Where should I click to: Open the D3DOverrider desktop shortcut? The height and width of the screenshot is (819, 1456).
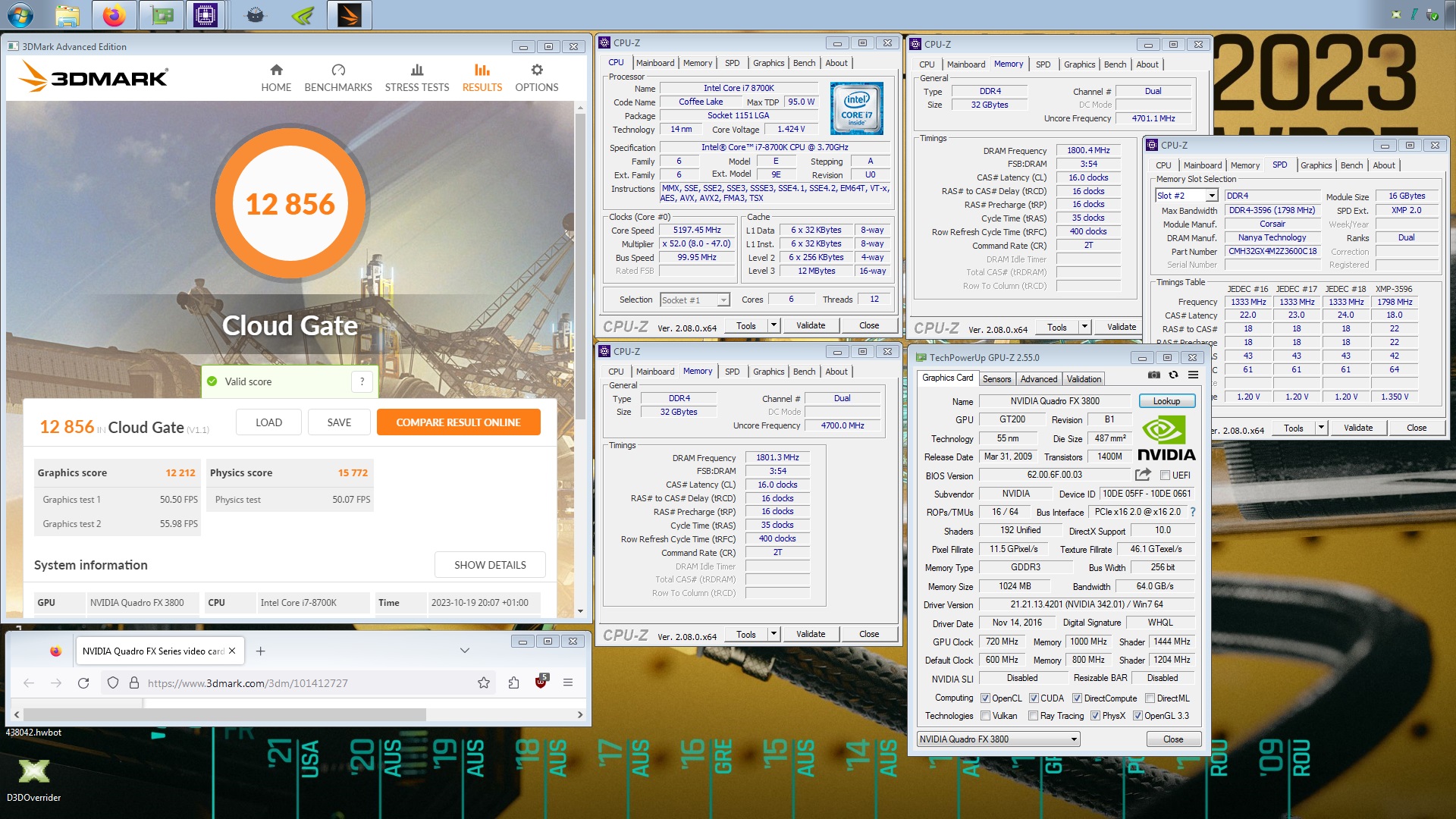(x=33, y=780)
